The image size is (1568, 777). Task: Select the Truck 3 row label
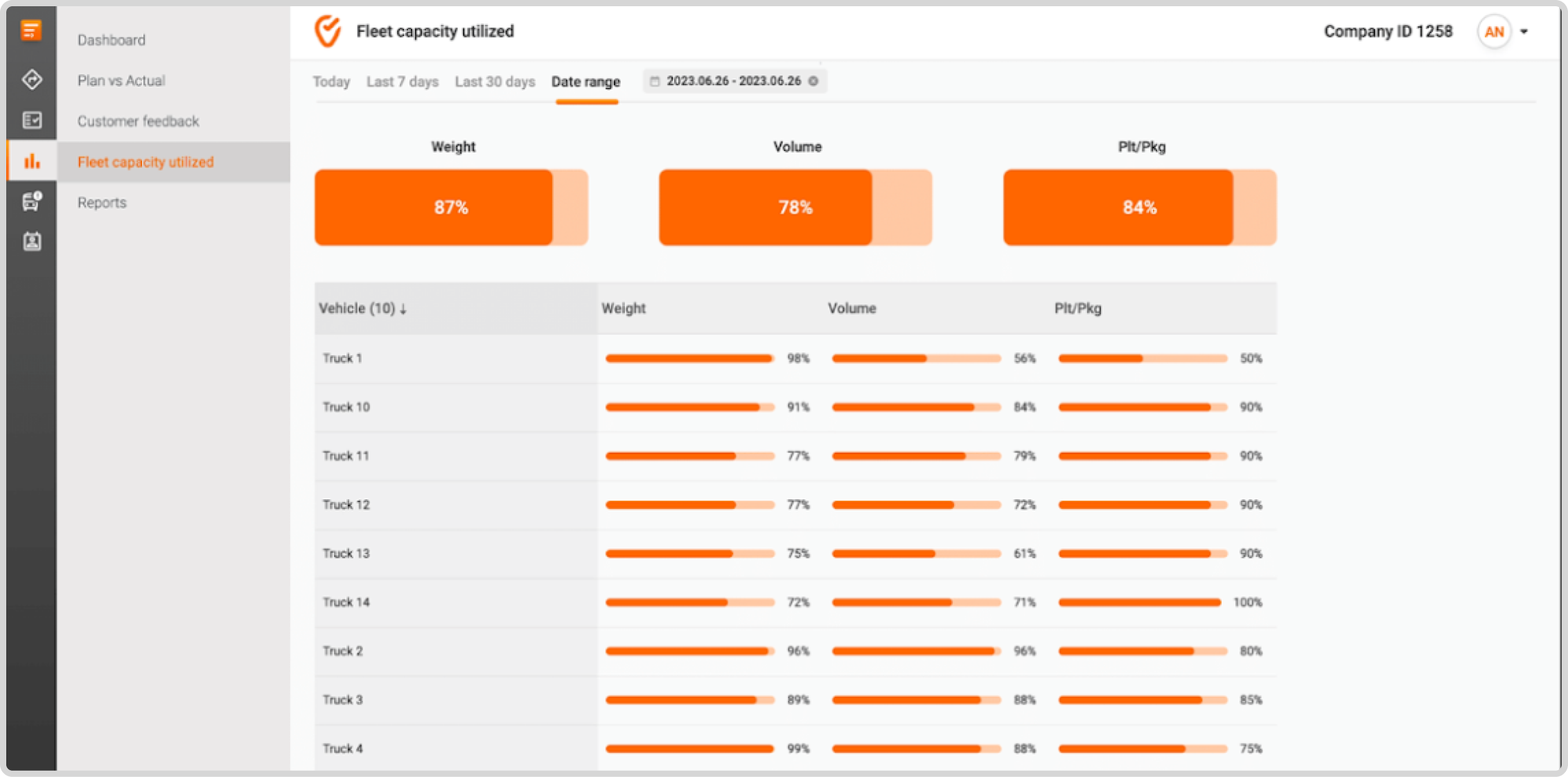point(342,700)
